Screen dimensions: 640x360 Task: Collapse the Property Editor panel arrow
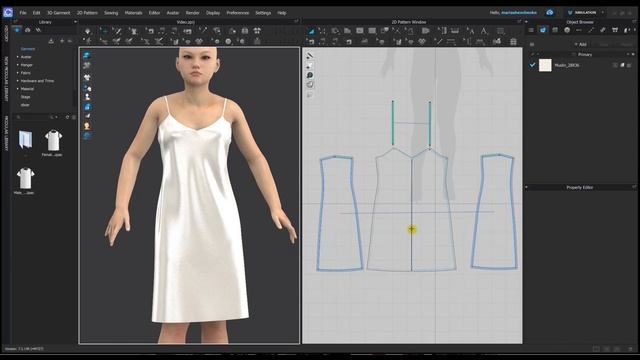pos(527,187)
